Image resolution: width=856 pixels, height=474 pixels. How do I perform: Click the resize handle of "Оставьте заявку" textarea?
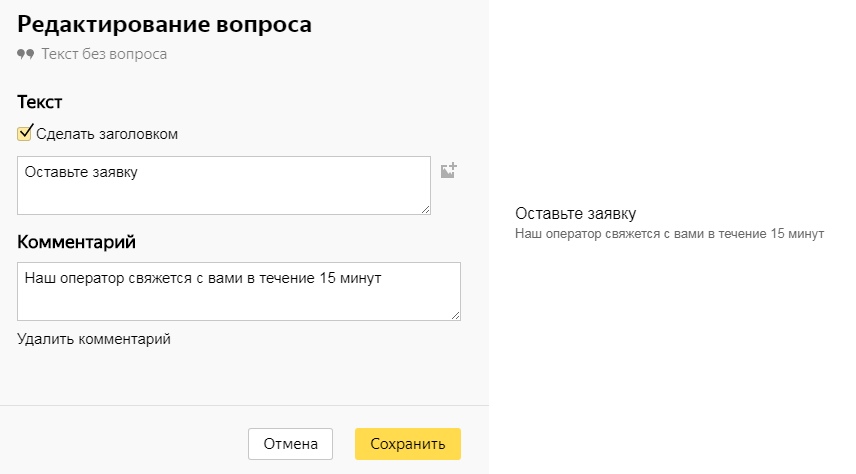coord(425,209)
